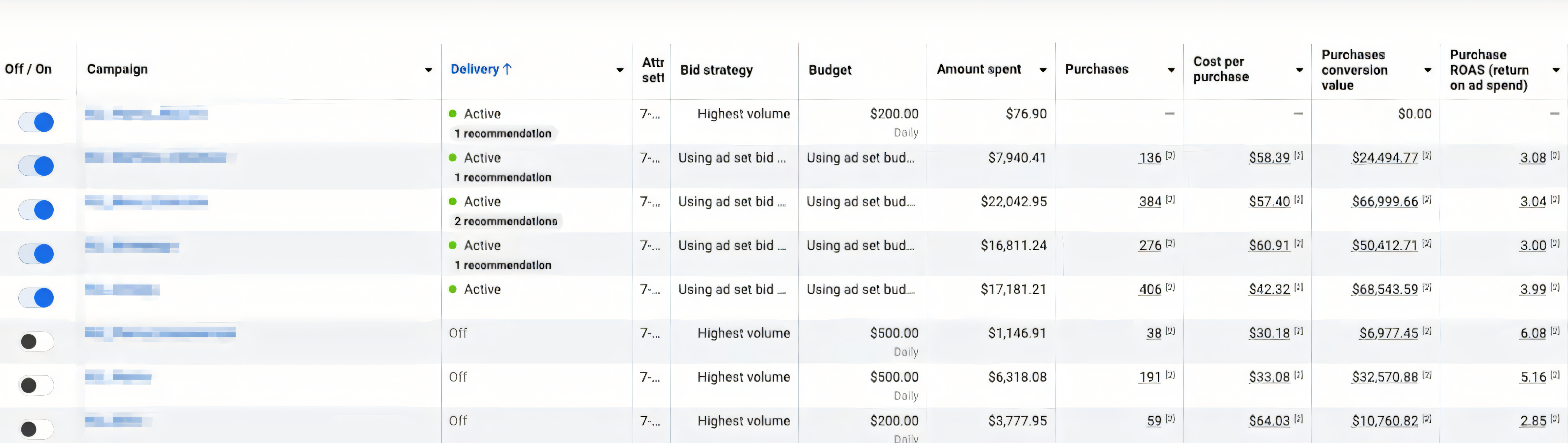Image resolution: width=1568 pixels, height=443 pixels.
Task: Expand the Amount spent column dropdown
Action: click(x=1043, y=70)
